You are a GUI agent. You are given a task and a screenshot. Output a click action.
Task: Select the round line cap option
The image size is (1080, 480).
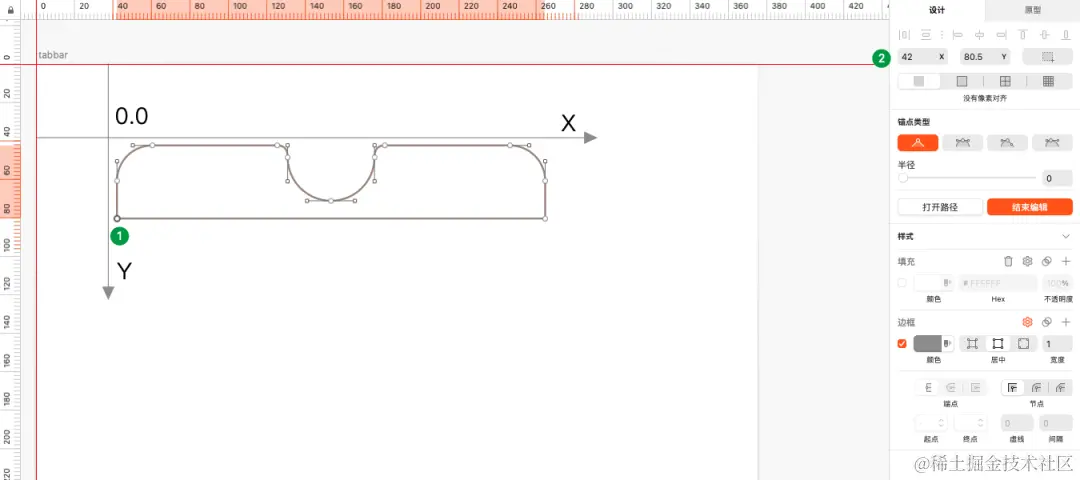coord(951,387)
